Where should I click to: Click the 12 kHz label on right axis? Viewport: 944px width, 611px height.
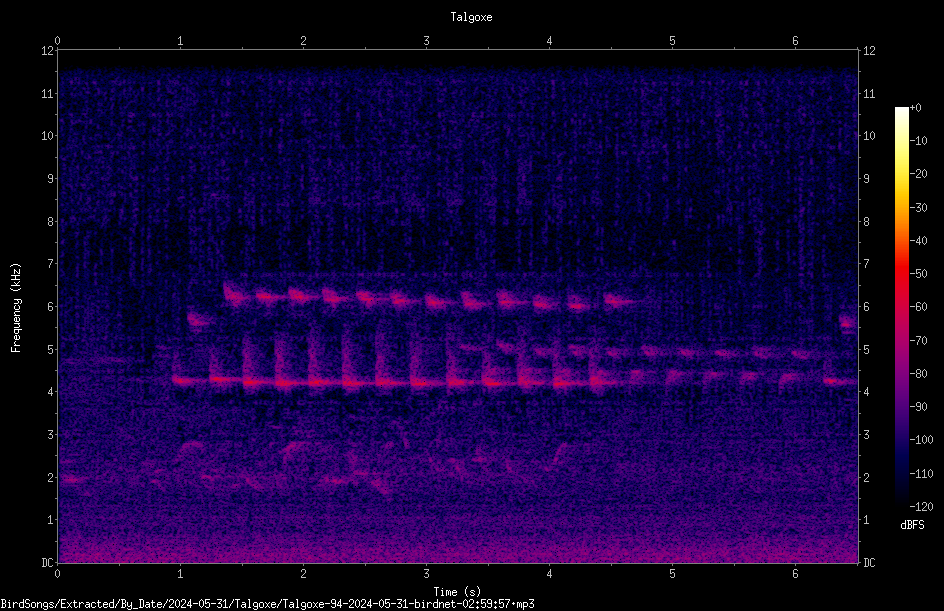pyautogui.click(x=869, y=51)
